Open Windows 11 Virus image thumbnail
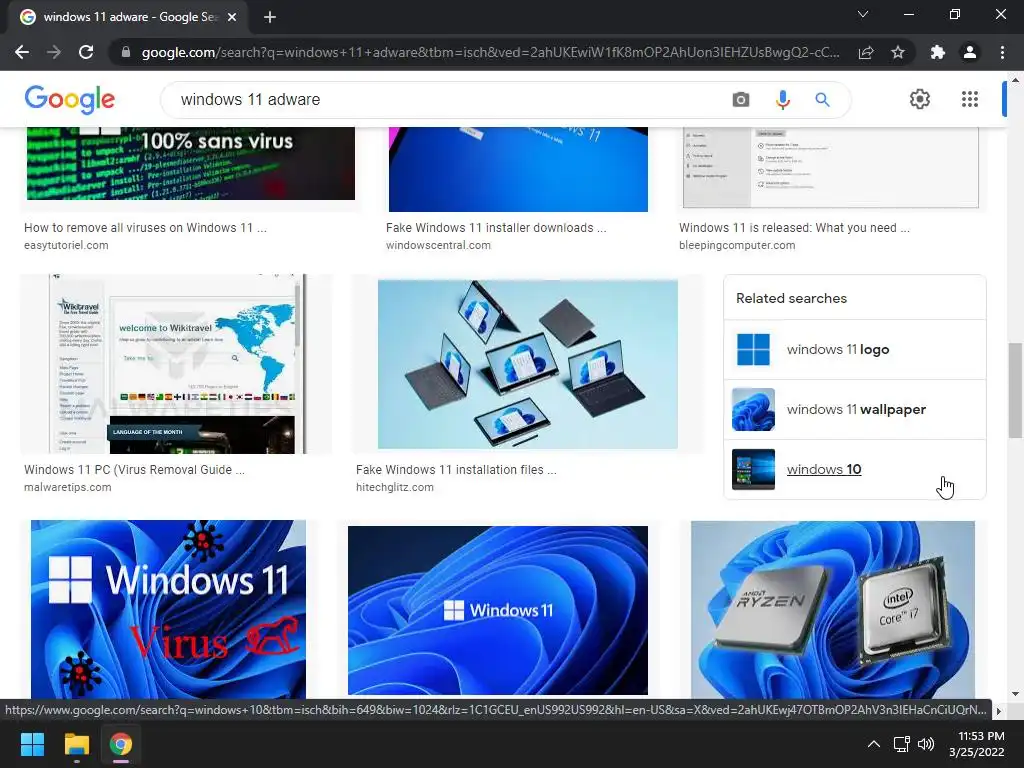The image size is (1024, 768). pos(168,609)
